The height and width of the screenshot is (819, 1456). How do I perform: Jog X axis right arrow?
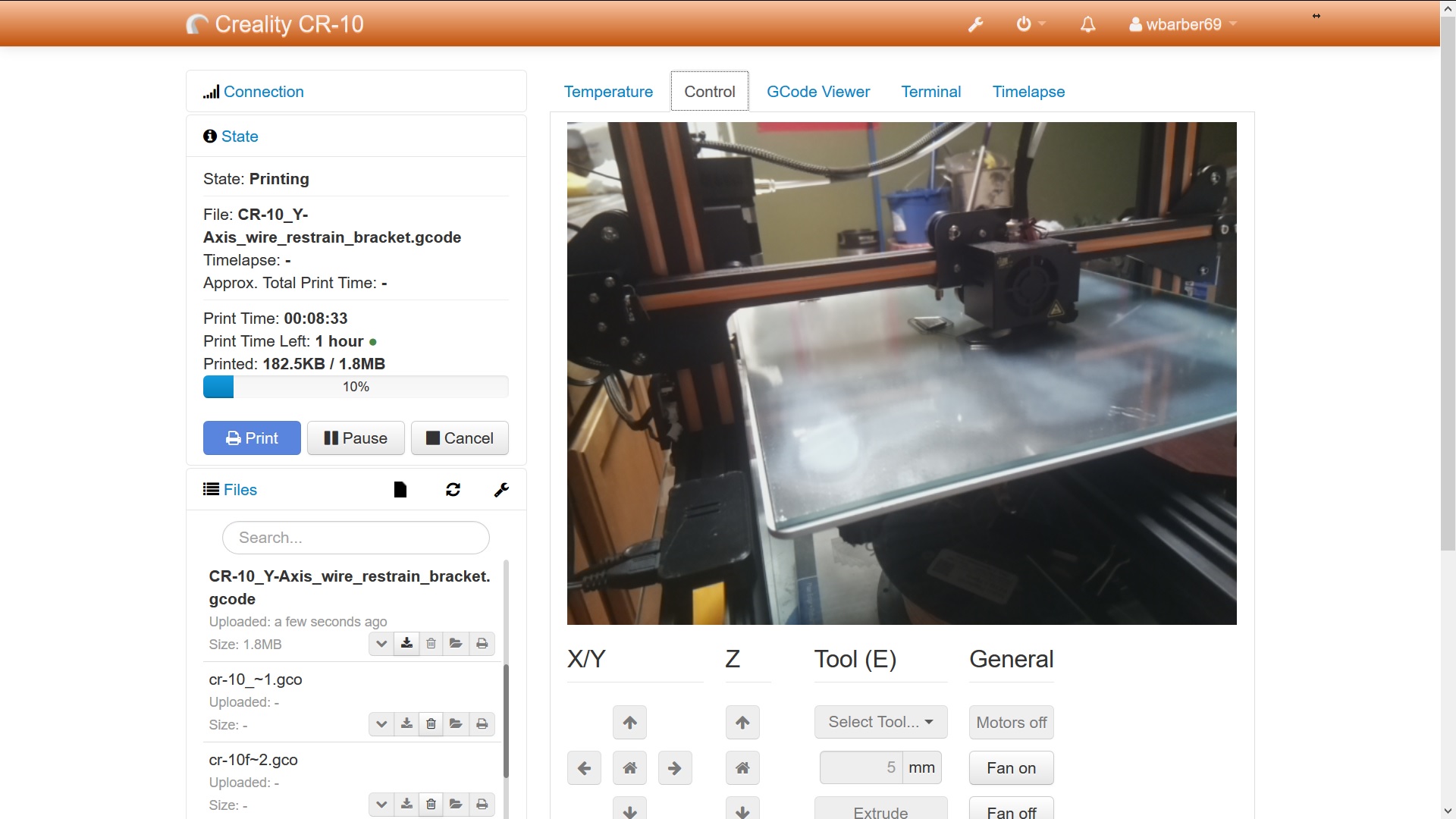tap(675, 768)
